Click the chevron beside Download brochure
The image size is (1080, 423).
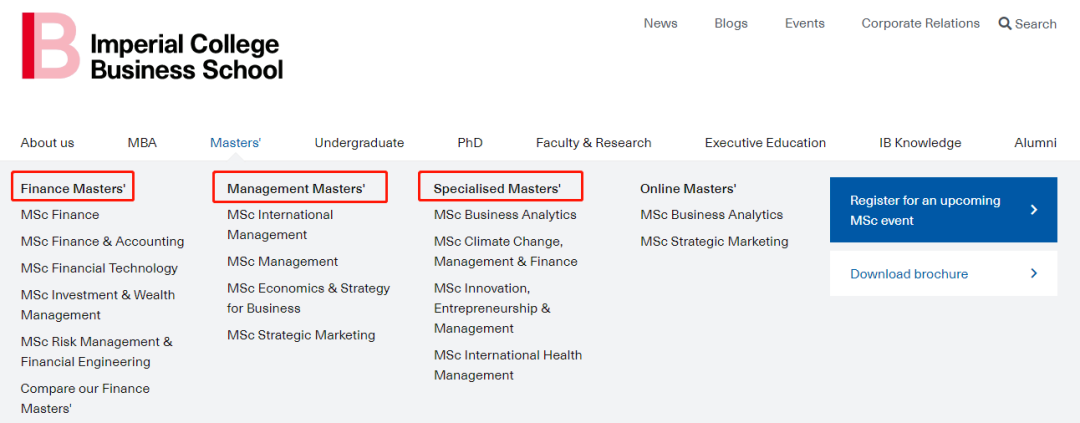click(x=1033, y=274)
